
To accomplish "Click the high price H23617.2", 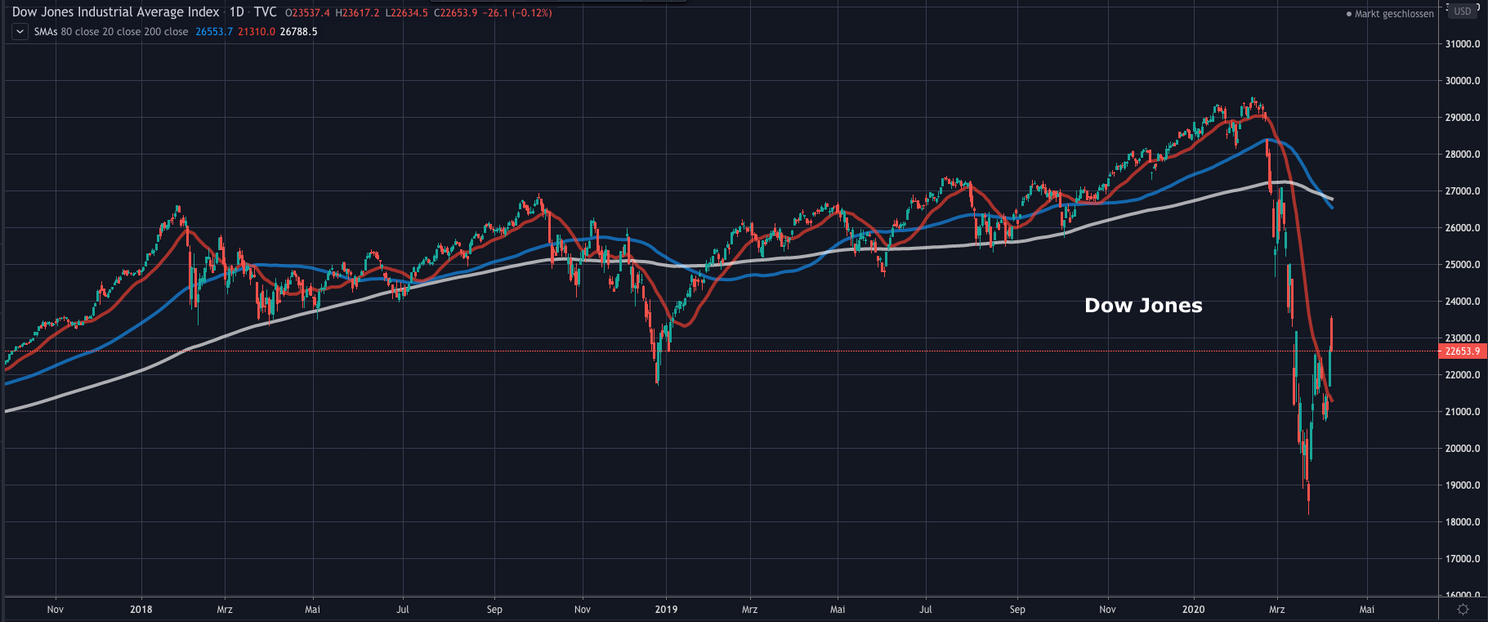I will click(359, 14).
